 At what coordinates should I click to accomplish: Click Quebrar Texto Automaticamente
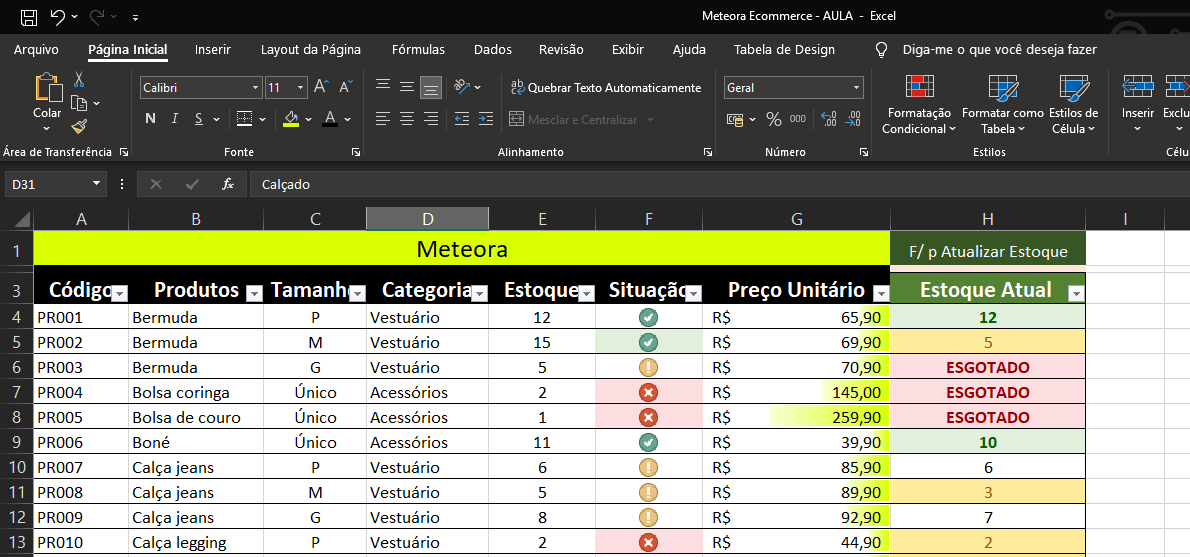606,88
